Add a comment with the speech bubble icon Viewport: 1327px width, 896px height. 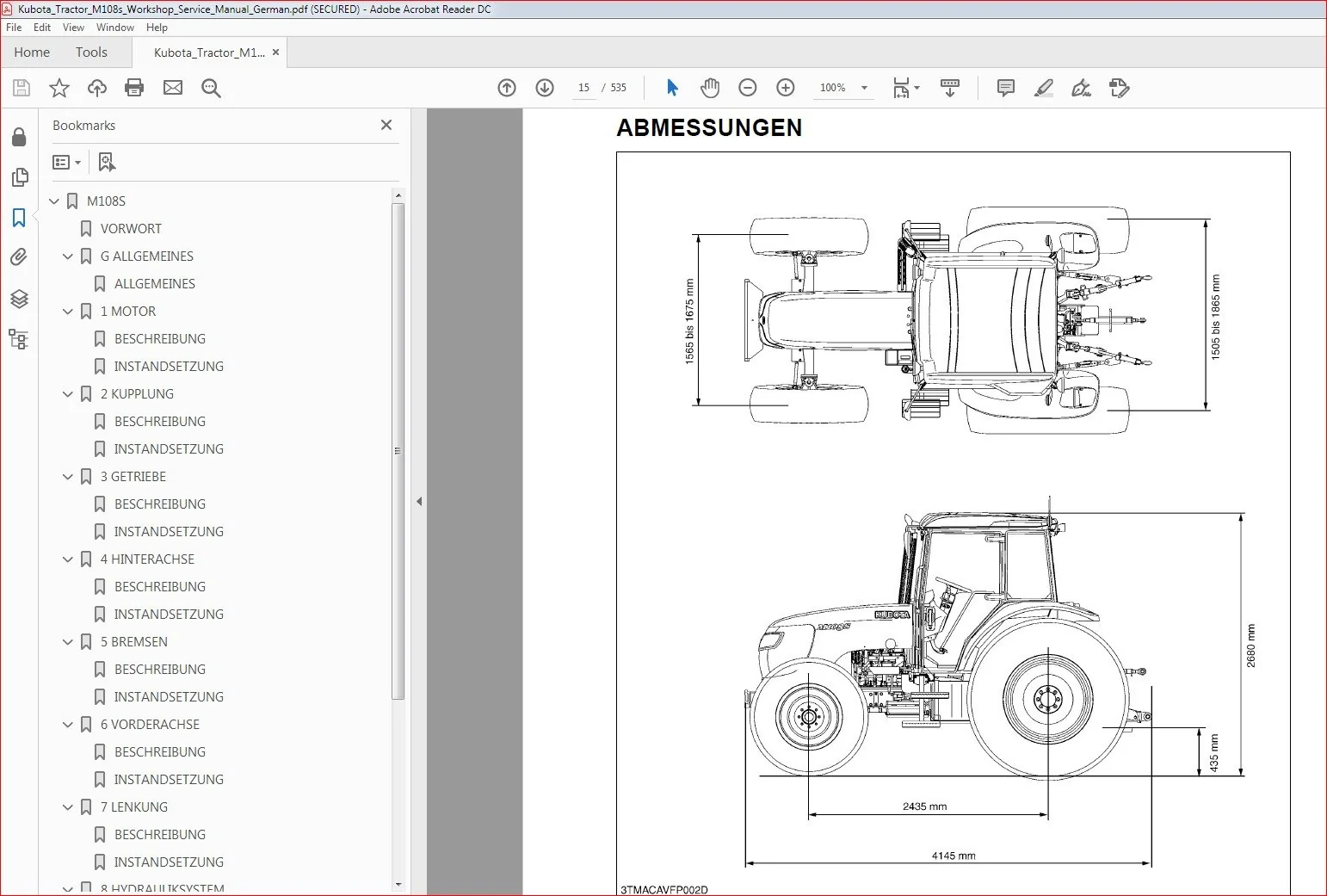[1006, 88]
